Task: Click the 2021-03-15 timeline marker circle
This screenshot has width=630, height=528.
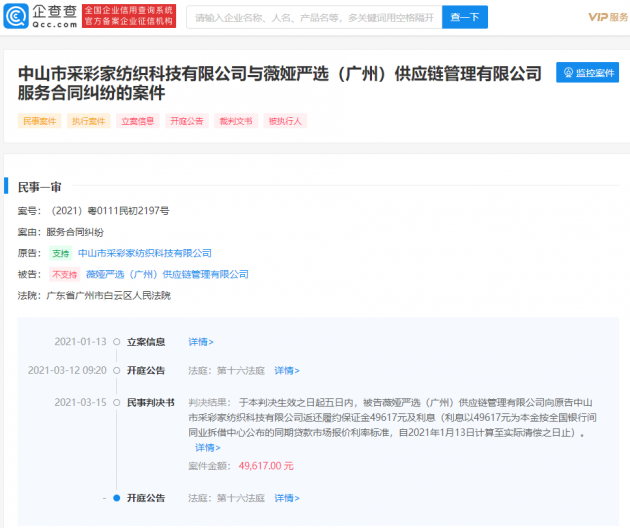Action: pos(117,402)
